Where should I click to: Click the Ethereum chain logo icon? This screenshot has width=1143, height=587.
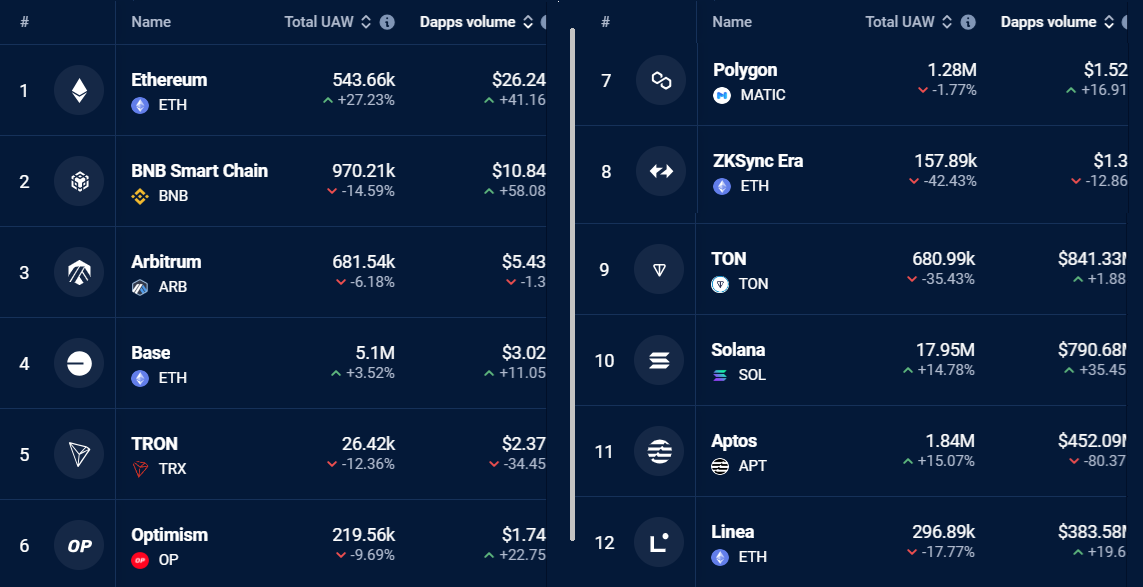pyautogui.click(x=79, y=91)
